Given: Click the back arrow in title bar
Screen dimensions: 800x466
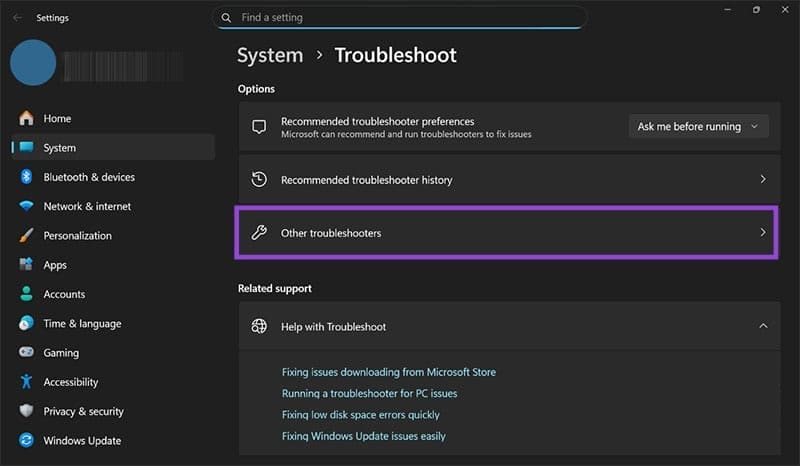Looking at the screenshot, I should (17, 17).
